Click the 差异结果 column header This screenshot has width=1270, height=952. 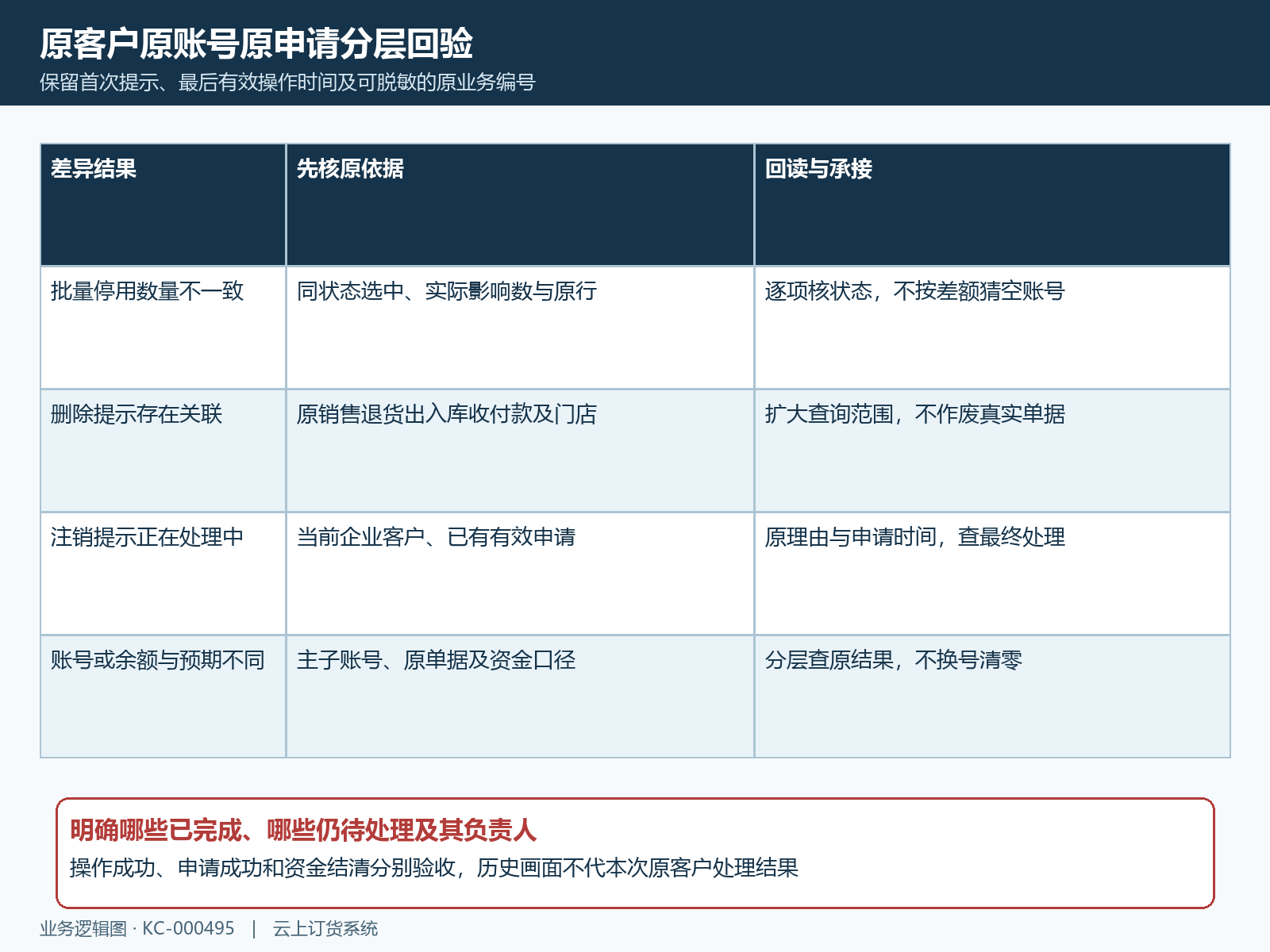163,205
